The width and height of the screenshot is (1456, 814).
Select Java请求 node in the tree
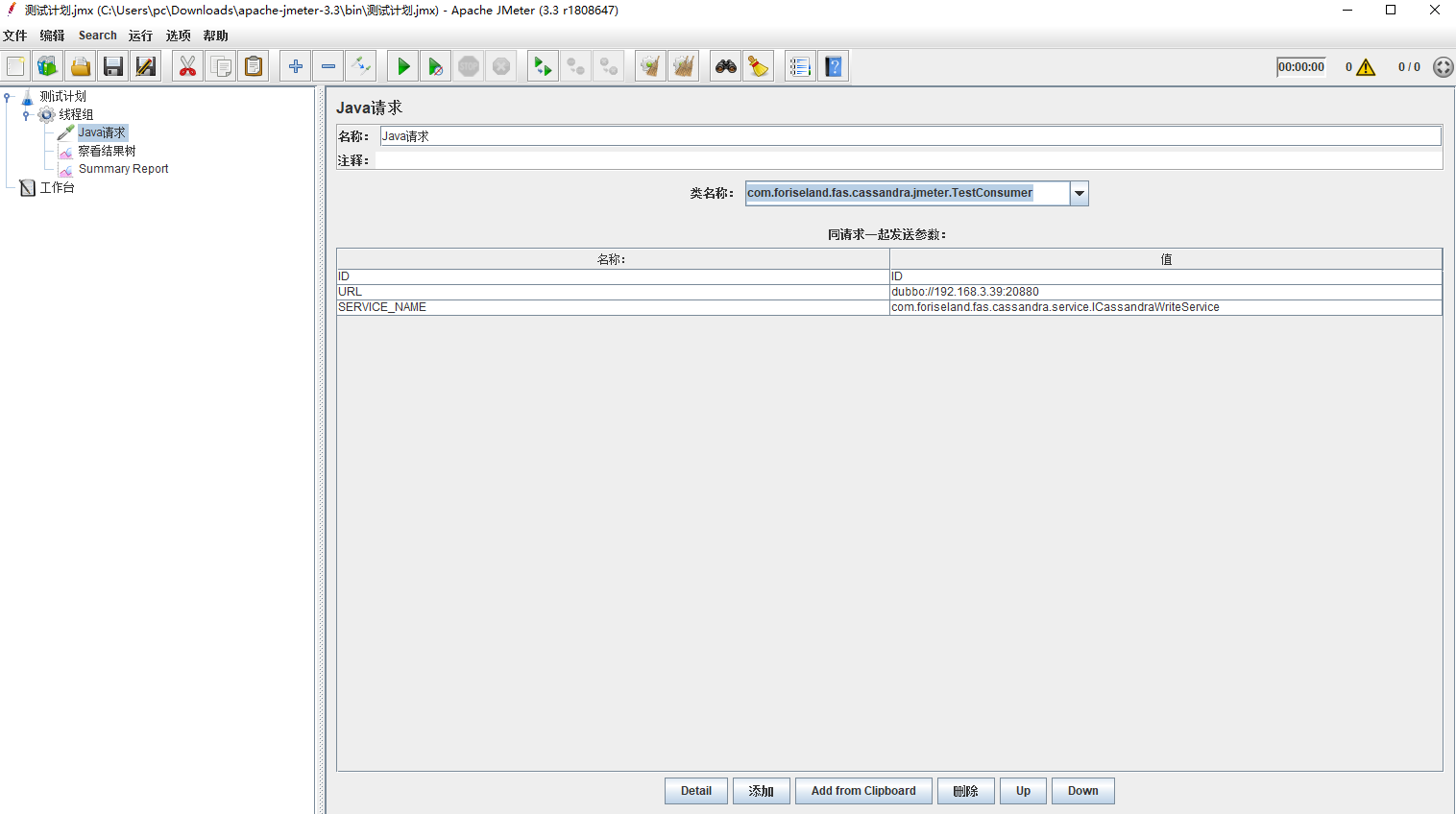(x=102, y=132)
